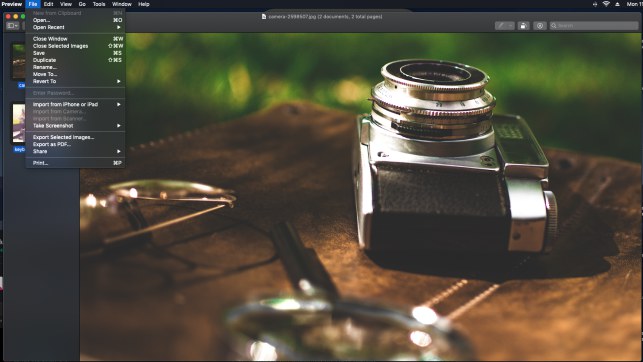Screen dimensions: 643x362
Task: Click the yellow minimize window button
Action: pos(16,16)
